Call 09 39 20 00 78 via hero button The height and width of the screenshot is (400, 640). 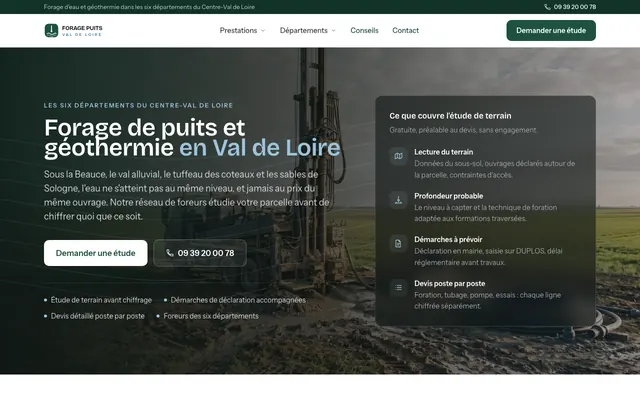[200, 253]
